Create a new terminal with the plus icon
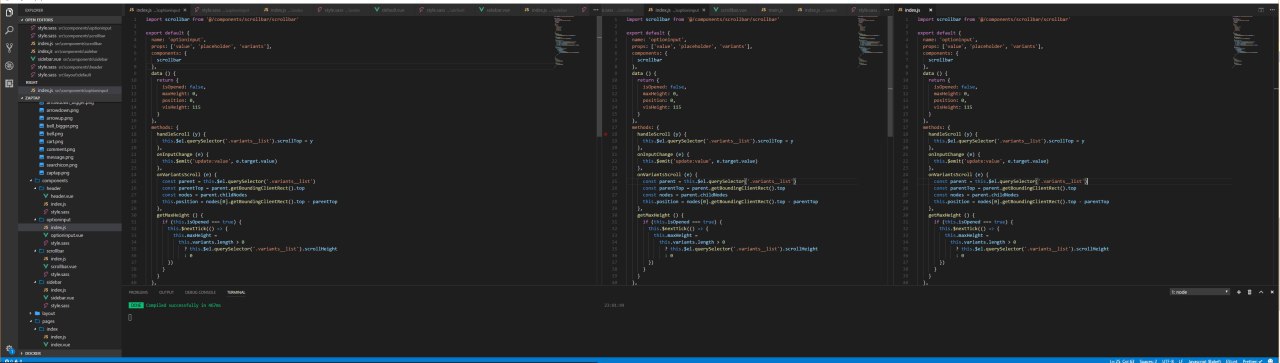This screenshot has width=1280, height=363. [1239, 292]
